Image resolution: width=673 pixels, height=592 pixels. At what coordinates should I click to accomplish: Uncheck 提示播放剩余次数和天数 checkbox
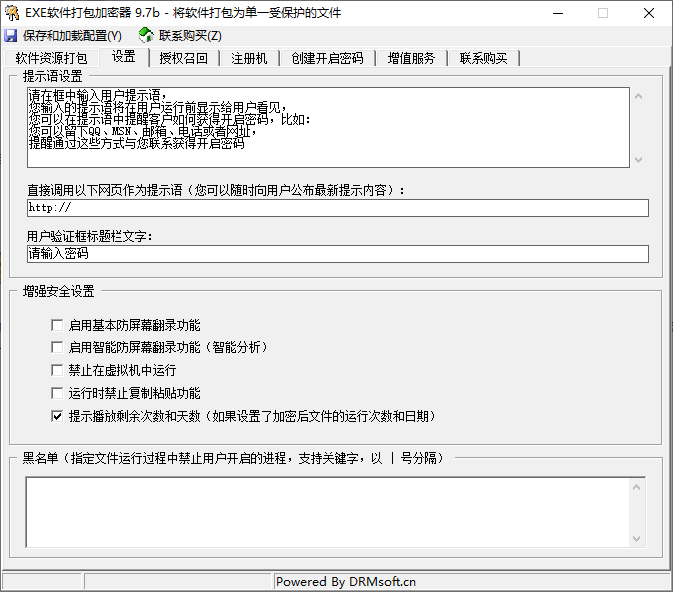(x=57, y=416)
